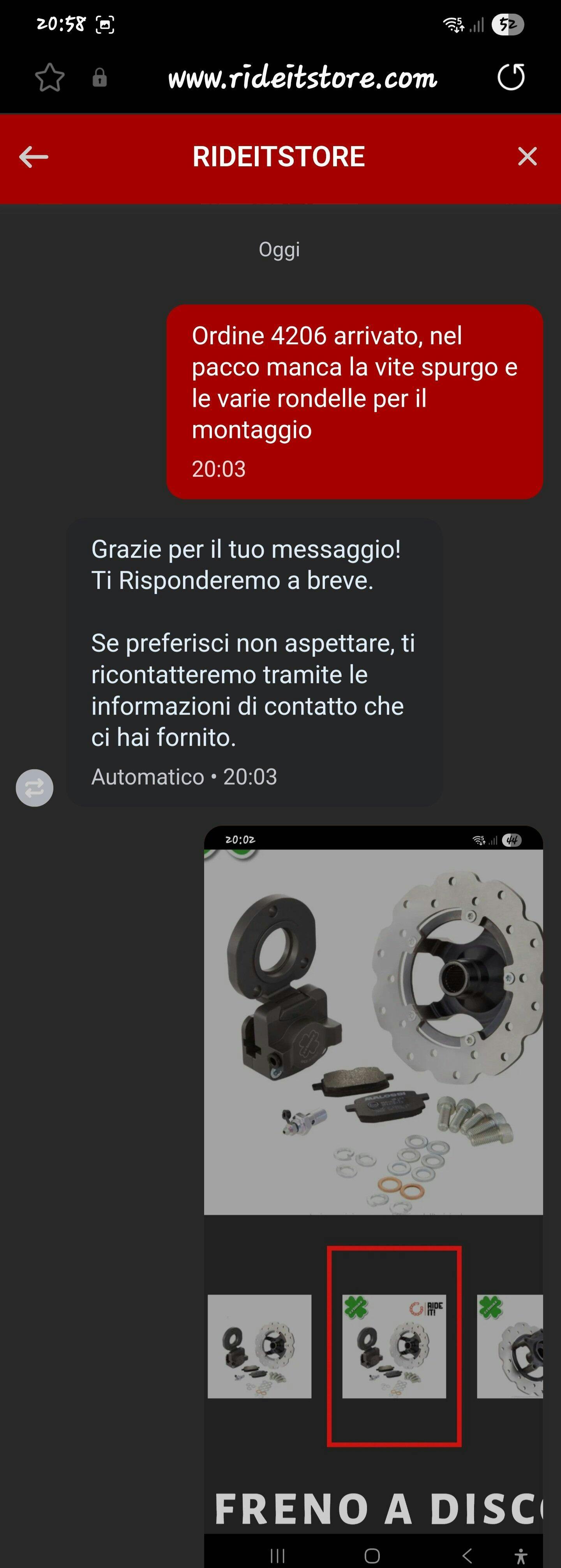Screen dimensions: 561x1568
Task: Tap the Ordine 4206 sent message bubble
Action: tap(355, 402)
